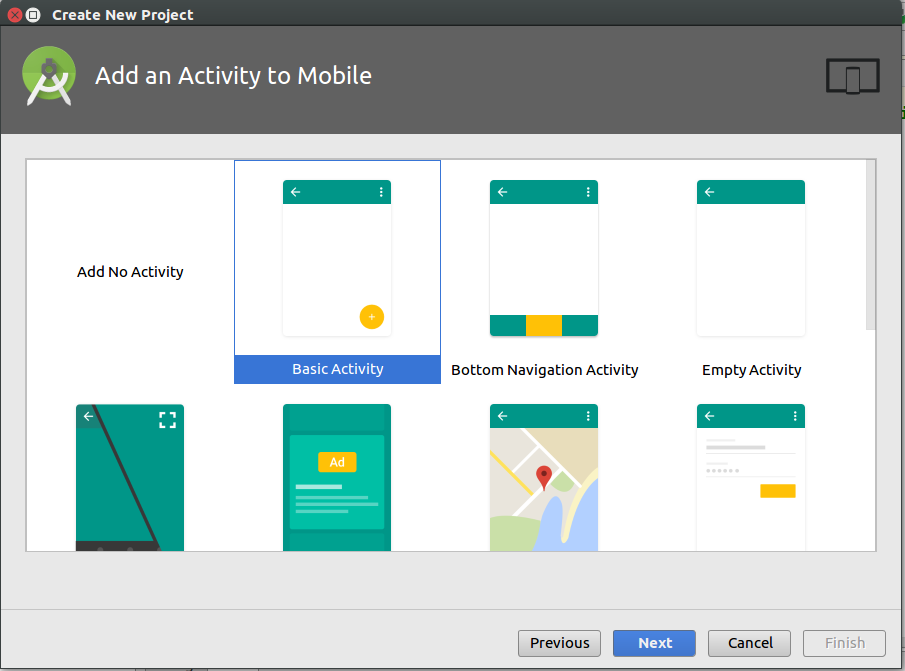905x671 pixels.
Task: Click the Bottom Navigation Activity label
Action: point(544,370)
